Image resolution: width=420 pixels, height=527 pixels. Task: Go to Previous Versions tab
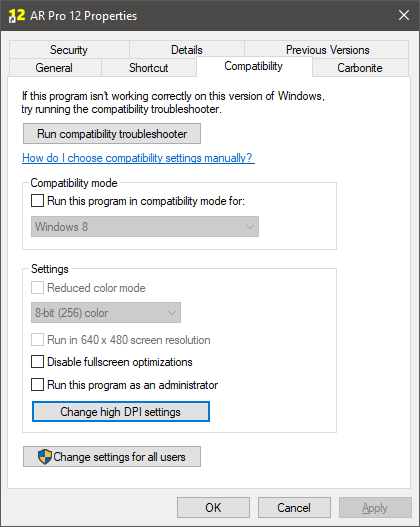pyautogui.click(x=327, y=50)
